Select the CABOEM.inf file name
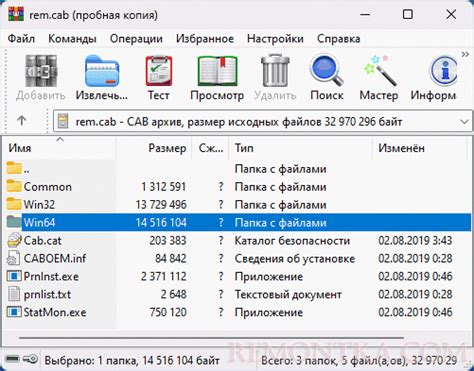Screen dimensions: 474x371 tap(55, 259)
